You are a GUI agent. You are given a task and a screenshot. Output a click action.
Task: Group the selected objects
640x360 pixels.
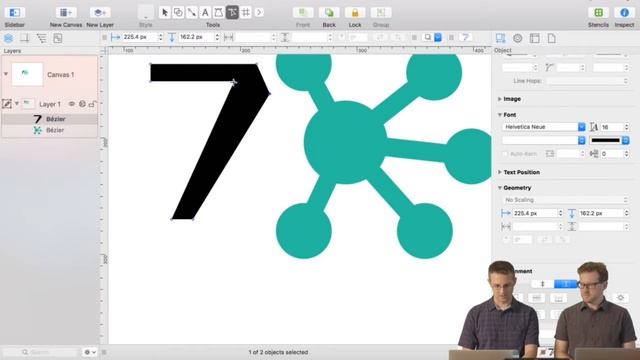[x=381, y=13]
